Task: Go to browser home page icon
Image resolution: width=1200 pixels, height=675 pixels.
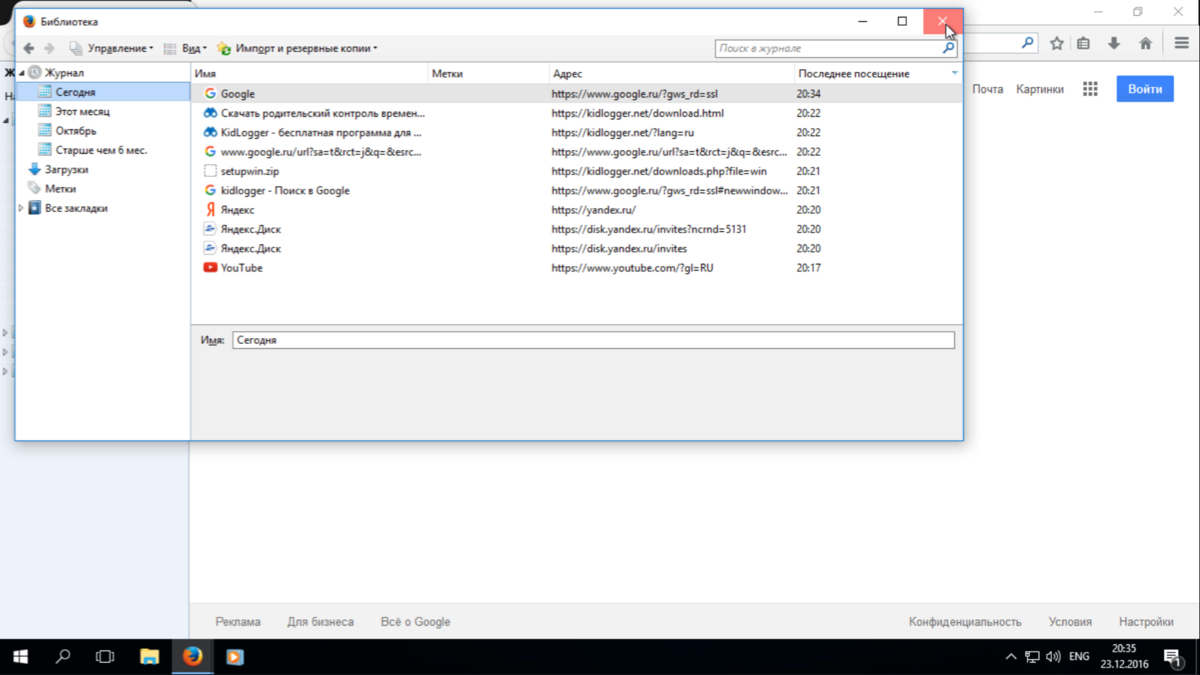Action: pyautogui.click(x=1146, y=43)
